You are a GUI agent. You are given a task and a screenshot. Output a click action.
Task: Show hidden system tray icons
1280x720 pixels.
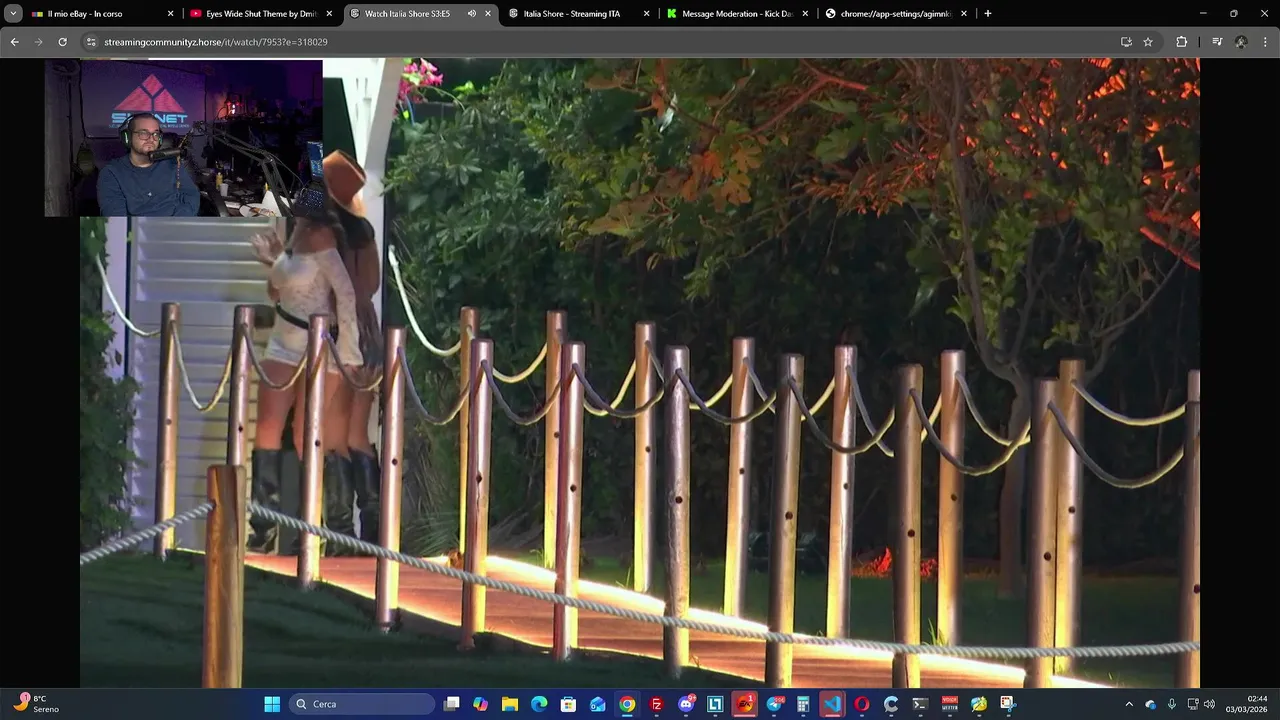pos(1129,704)
